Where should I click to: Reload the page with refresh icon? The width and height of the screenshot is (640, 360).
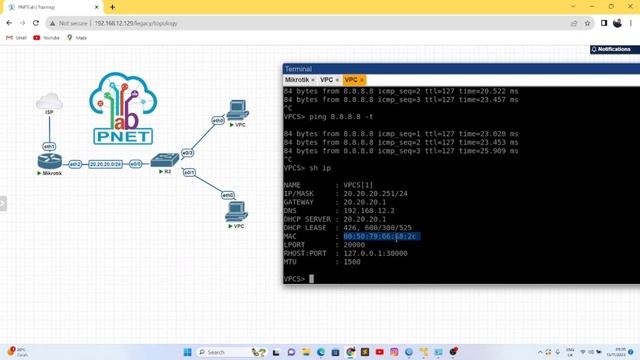point(36,23)
